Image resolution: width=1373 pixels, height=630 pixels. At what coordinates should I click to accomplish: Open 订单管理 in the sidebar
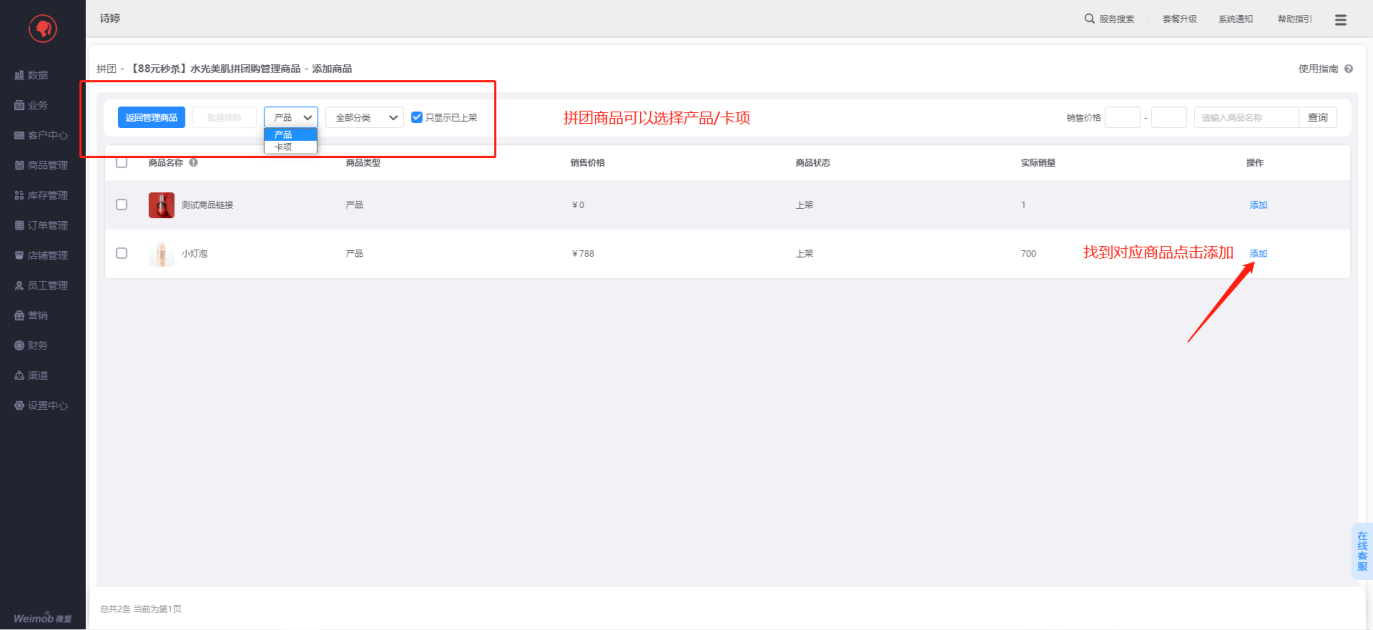point(43,225)
